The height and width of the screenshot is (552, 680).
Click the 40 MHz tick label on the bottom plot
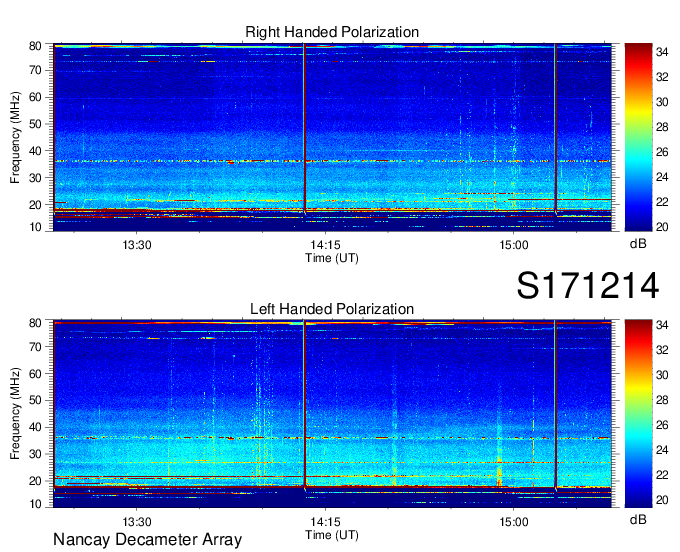[35, 427]
